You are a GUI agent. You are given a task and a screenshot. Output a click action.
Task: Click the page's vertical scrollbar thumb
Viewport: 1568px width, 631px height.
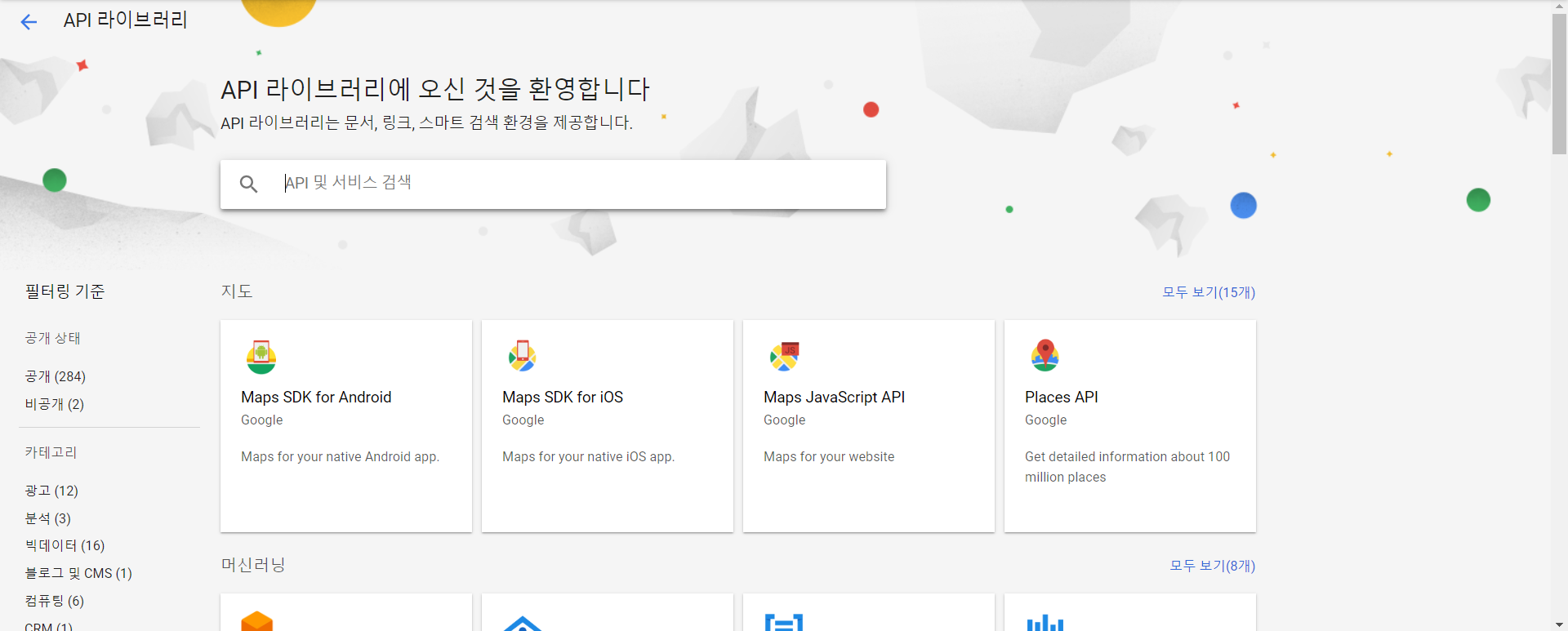point(1559,83)
